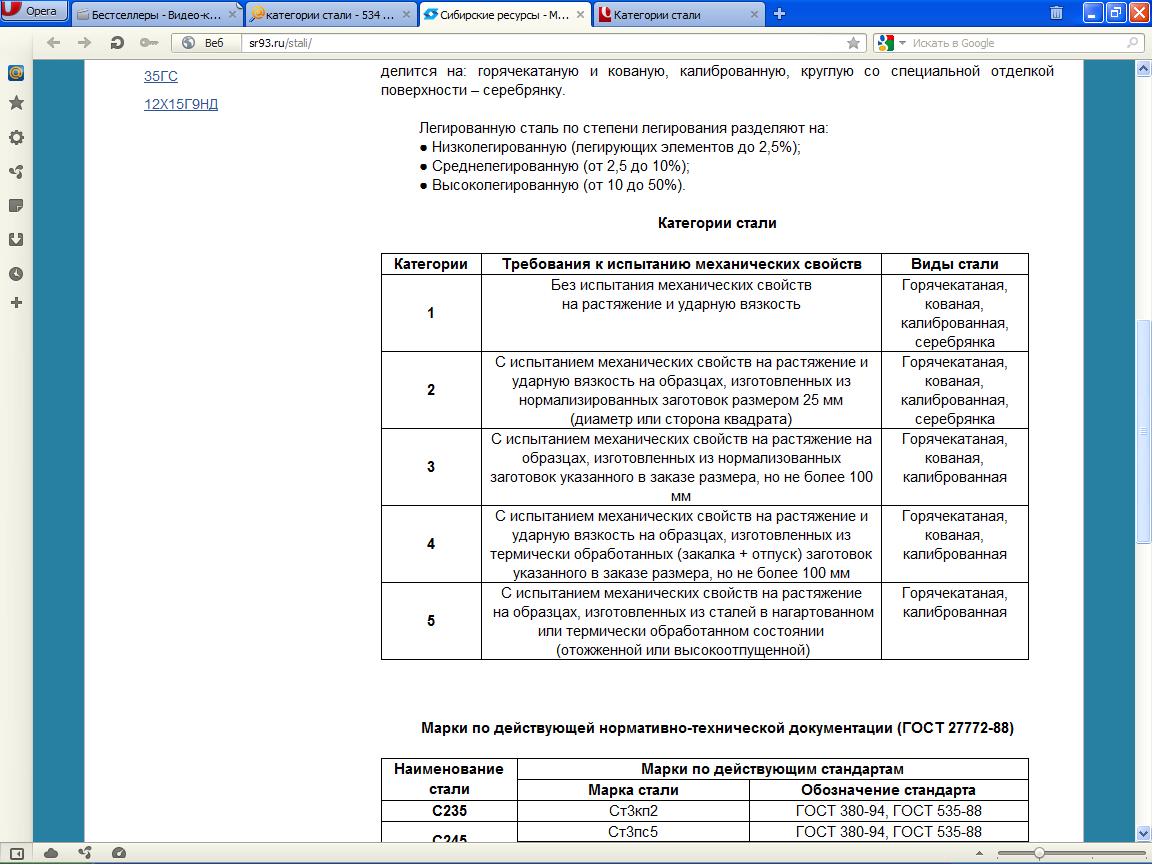Screen dimensions: 1152x864
Task: Open the notes panel in sidebar
Action: point(16,206)
